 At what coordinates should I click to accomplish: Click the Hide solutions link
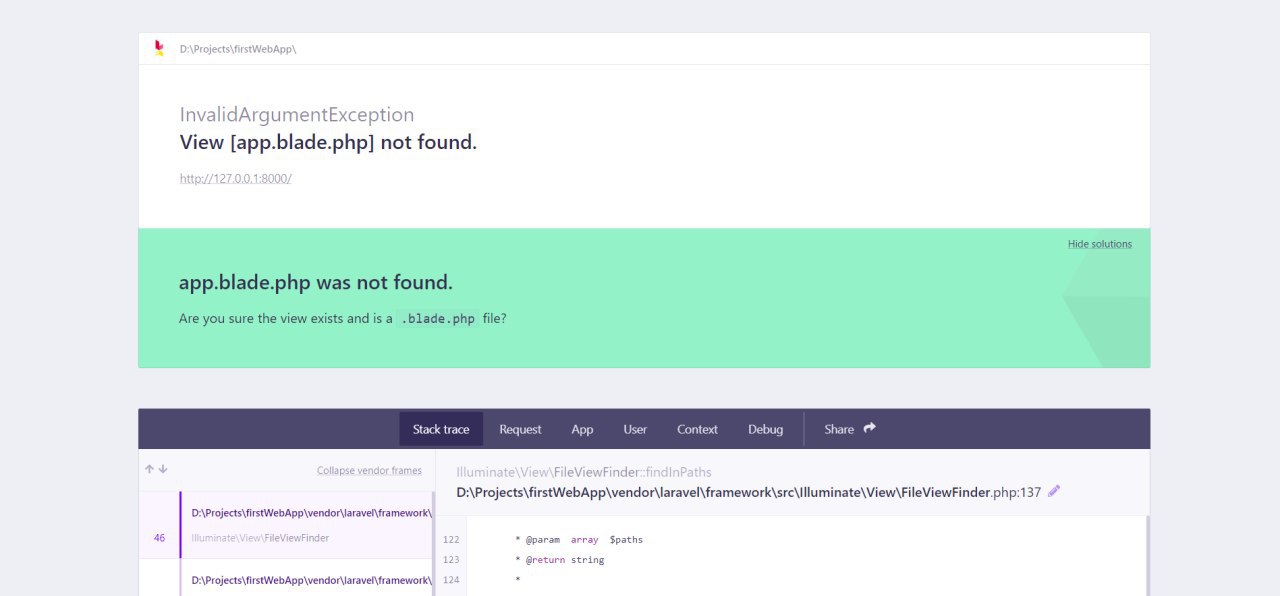click(1100, 244)
